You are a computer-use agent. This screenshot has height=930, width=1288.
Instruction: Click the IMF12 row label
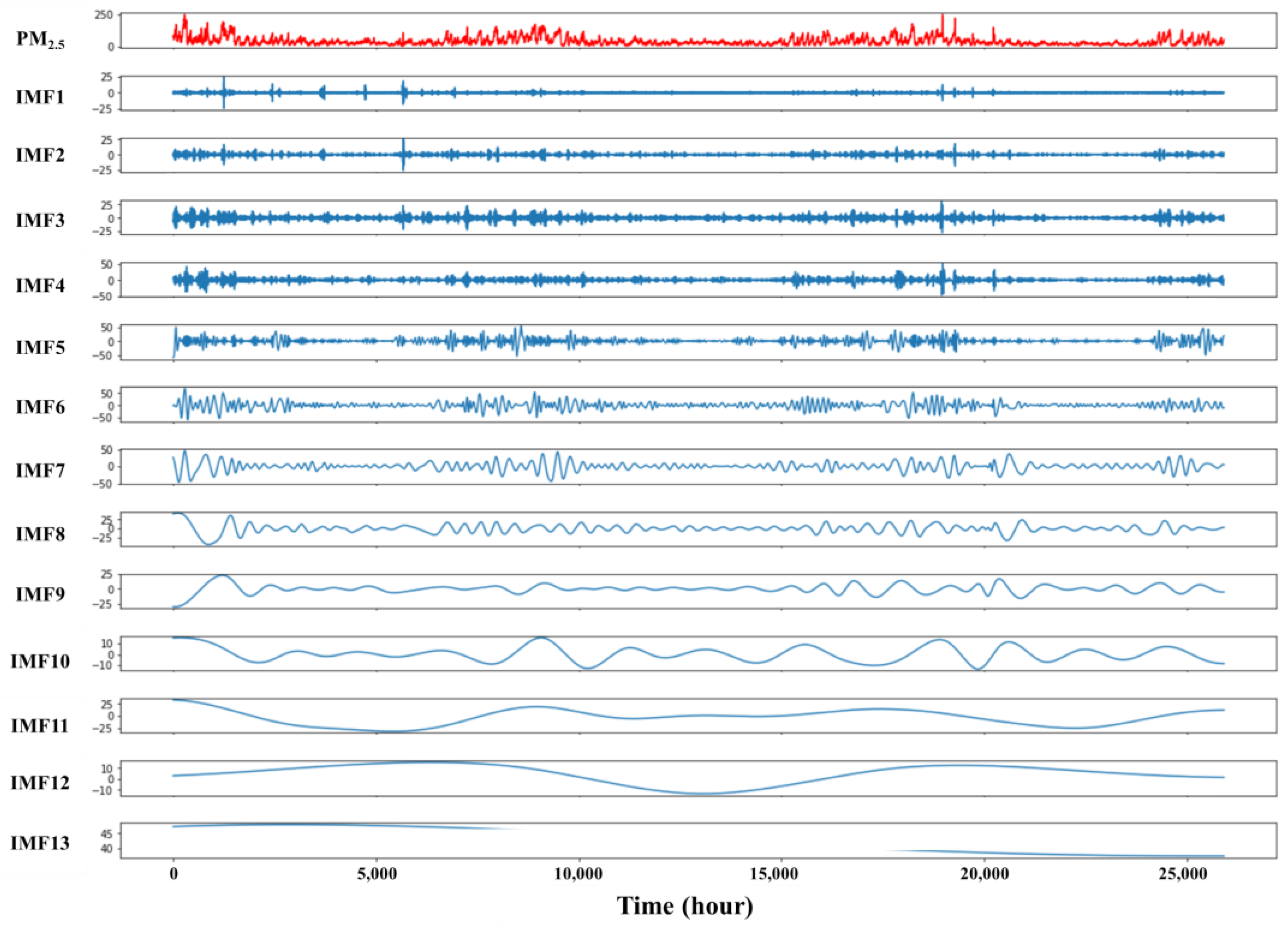pos(40,783)
